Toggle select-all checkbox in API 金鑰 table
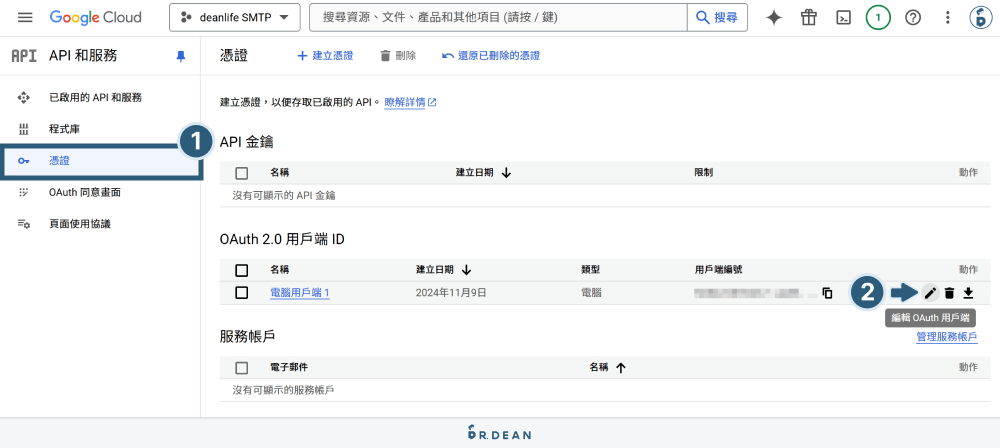Screen dimensions: 1000x448 tap(242, 173)
